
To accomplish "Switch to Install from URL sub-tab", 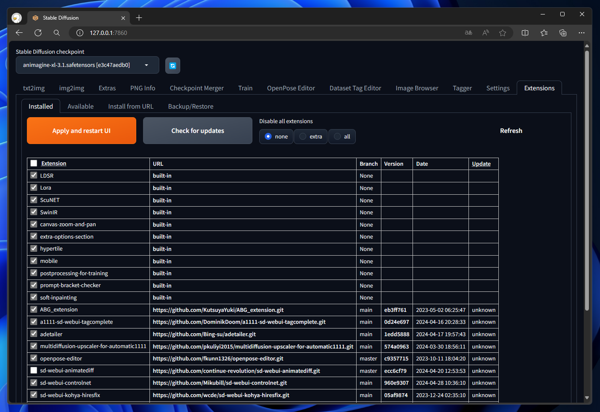I will [x=130, y=106].
